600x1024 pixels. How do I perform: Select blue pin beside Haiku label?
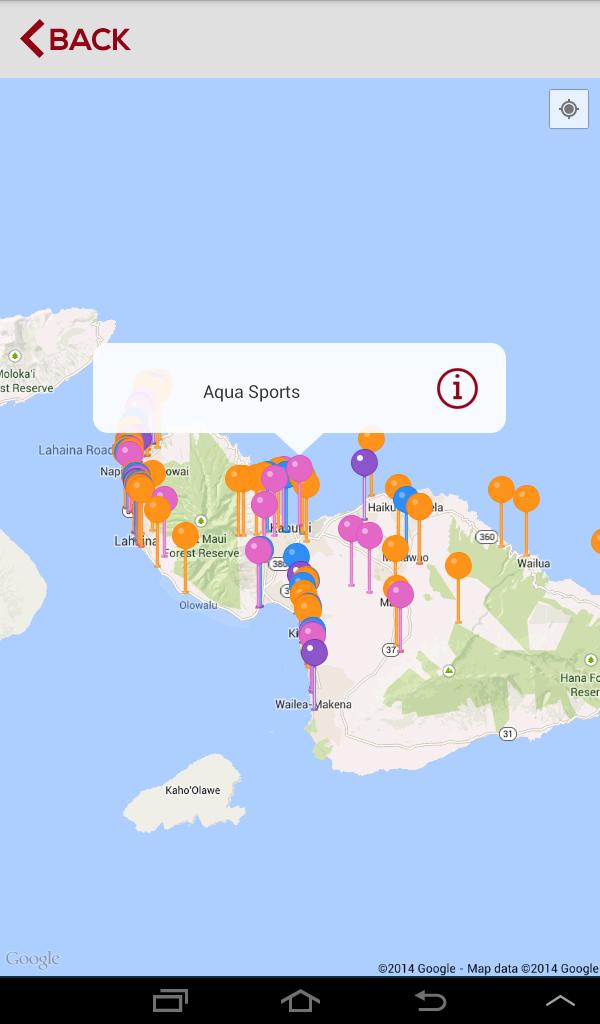[405, 499]
